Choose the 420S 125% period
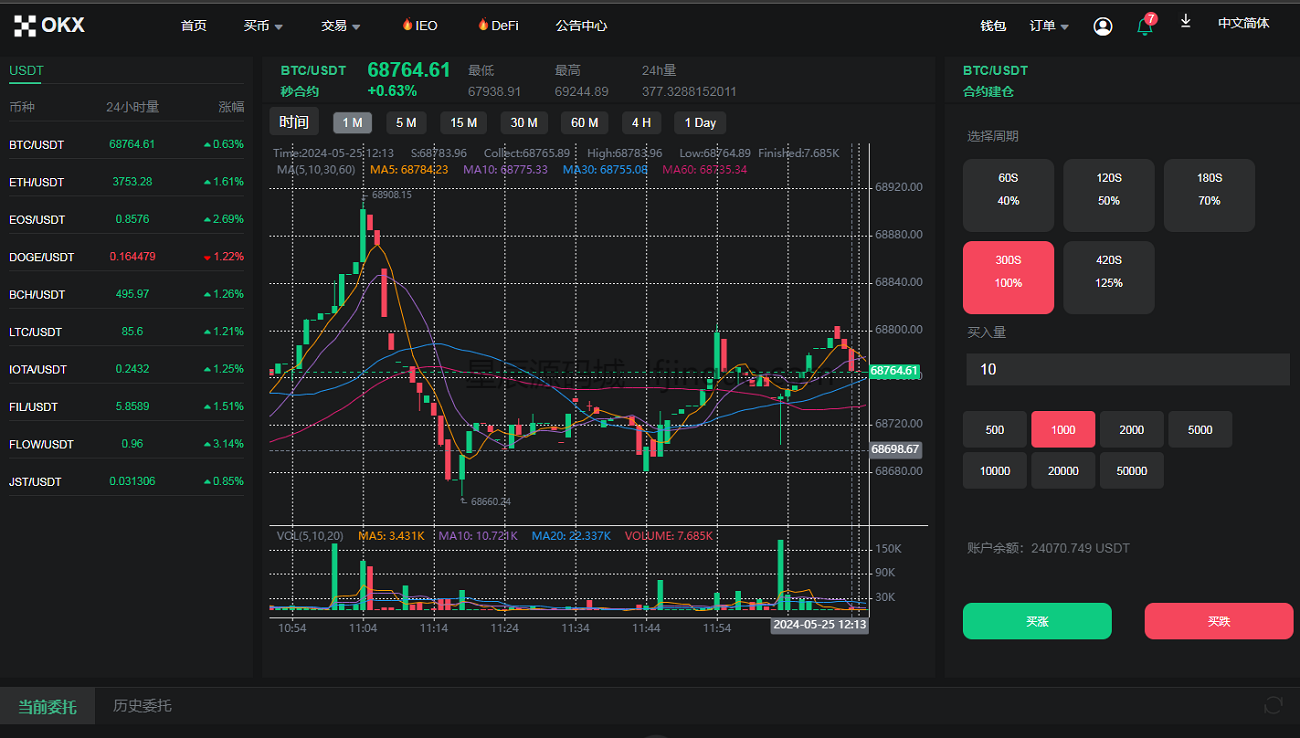Screen dimensions: 1300x738 [x=1108, y=271]
